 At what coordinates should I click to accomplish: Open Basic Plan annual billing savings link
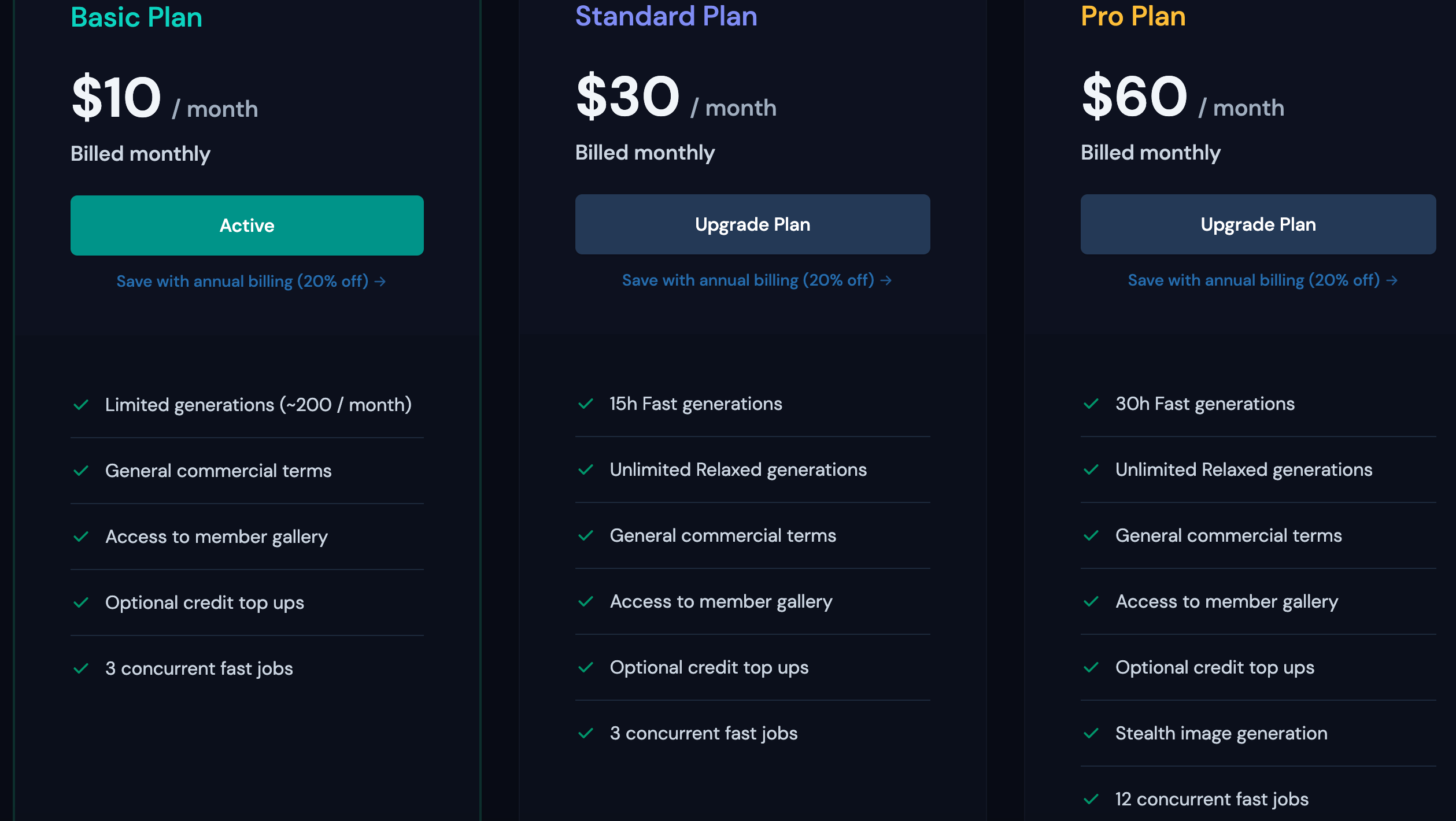click(x=251, y=282)
